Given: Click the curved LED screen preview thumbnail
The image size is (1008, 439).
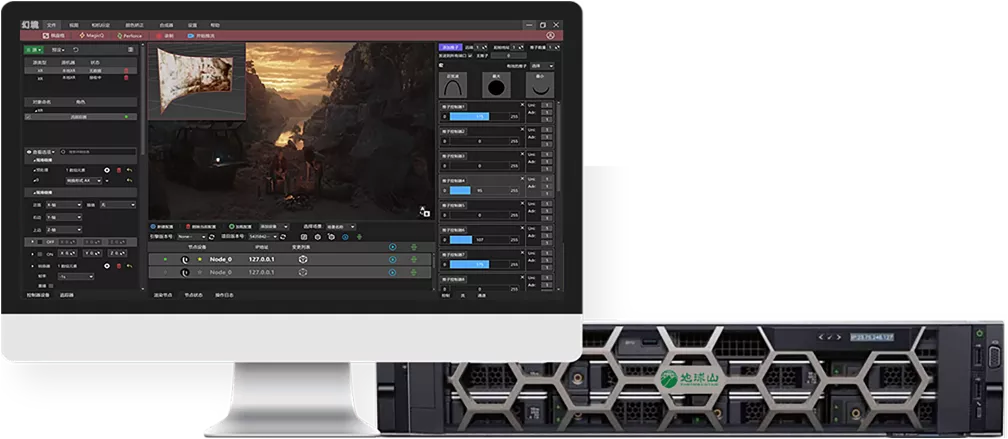Looking at the screenshot, I should pos(197,81).
